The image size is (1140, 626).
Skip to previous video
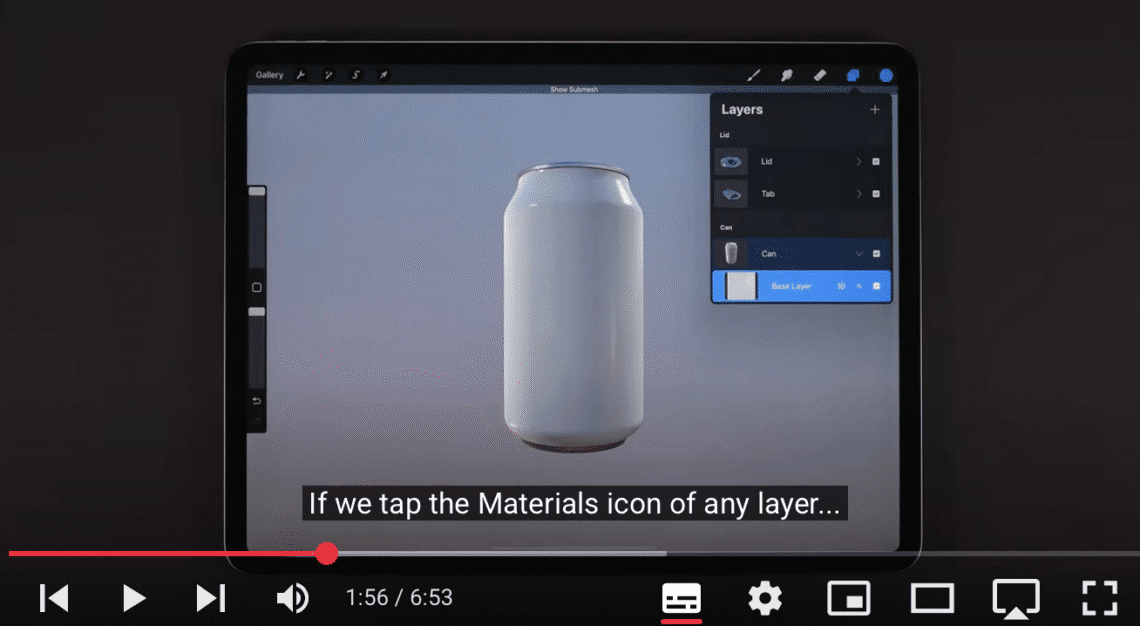tap(54, 598)
